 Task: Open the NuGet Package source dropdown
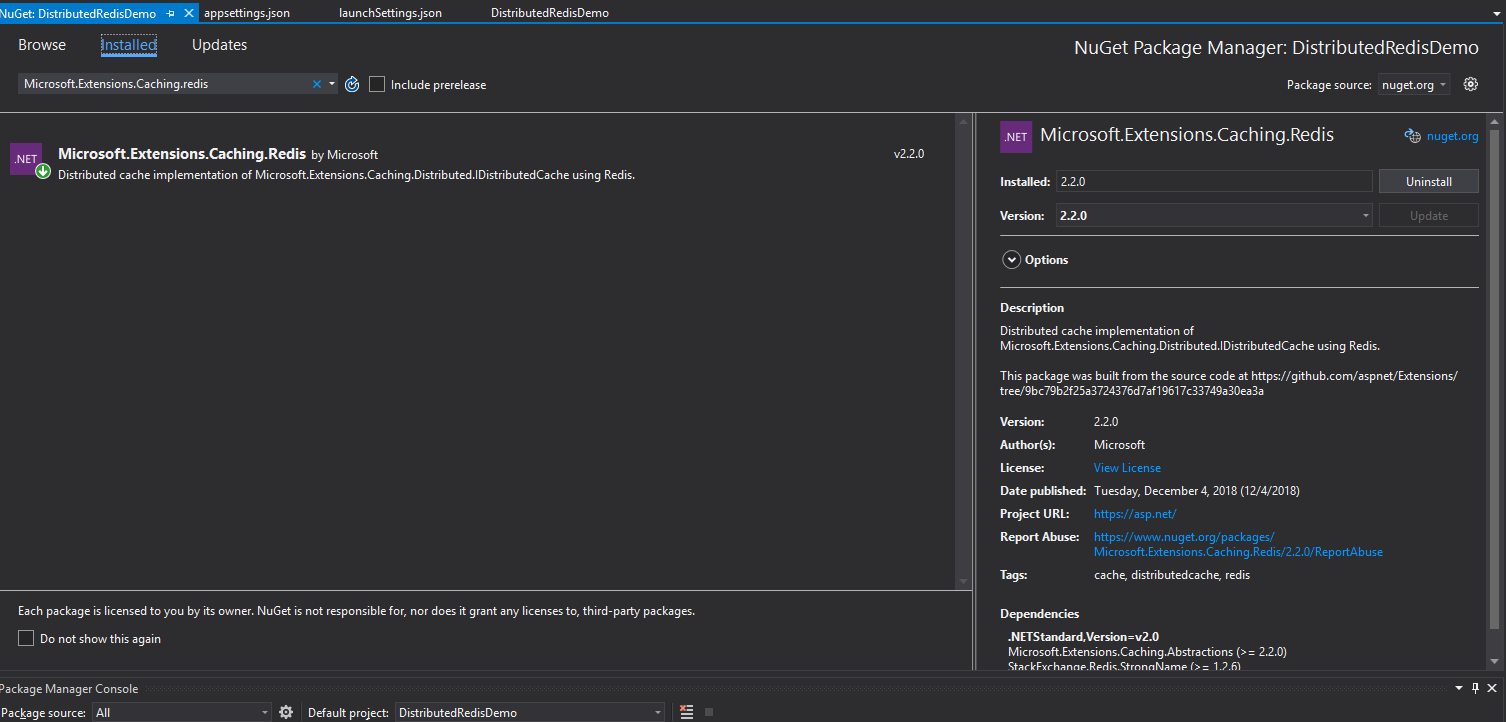click(1414, 85)
